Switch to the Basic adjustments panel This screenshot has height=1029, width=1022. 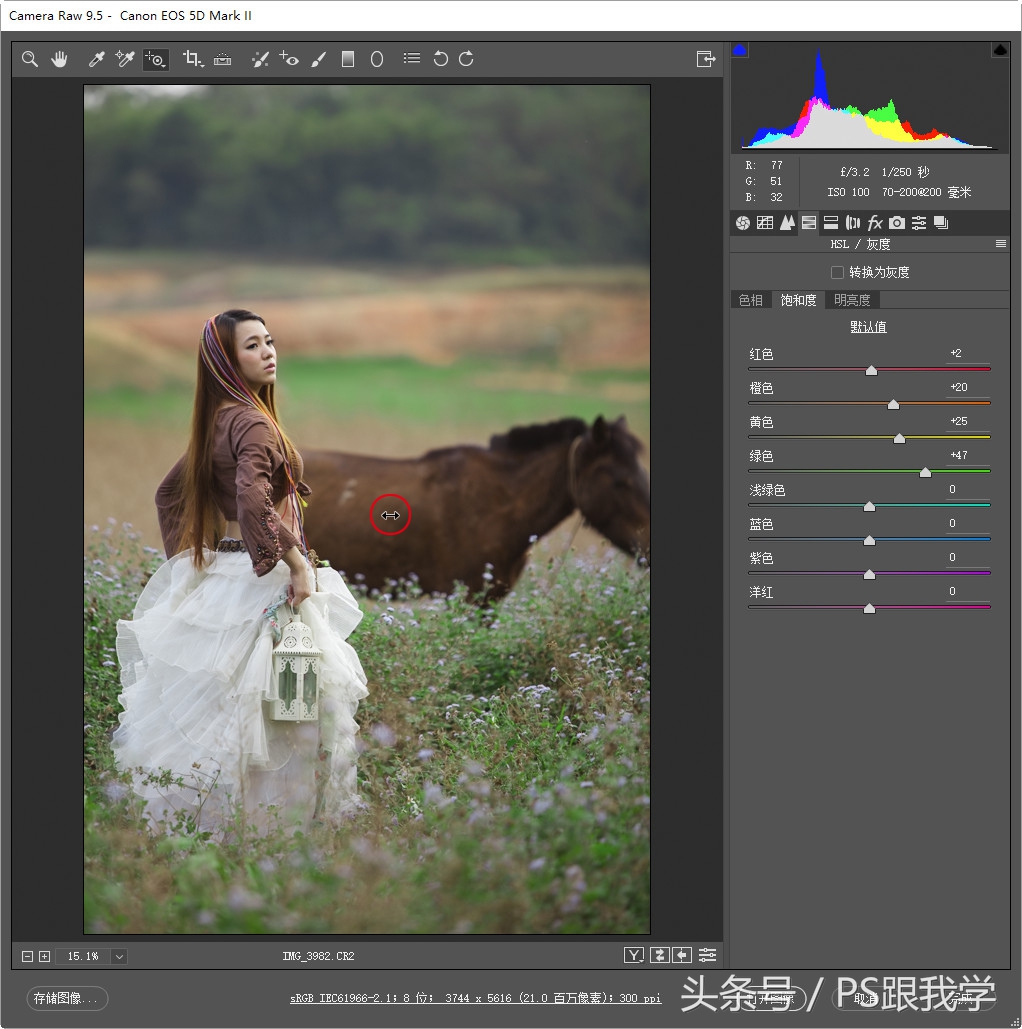point(742,222)
